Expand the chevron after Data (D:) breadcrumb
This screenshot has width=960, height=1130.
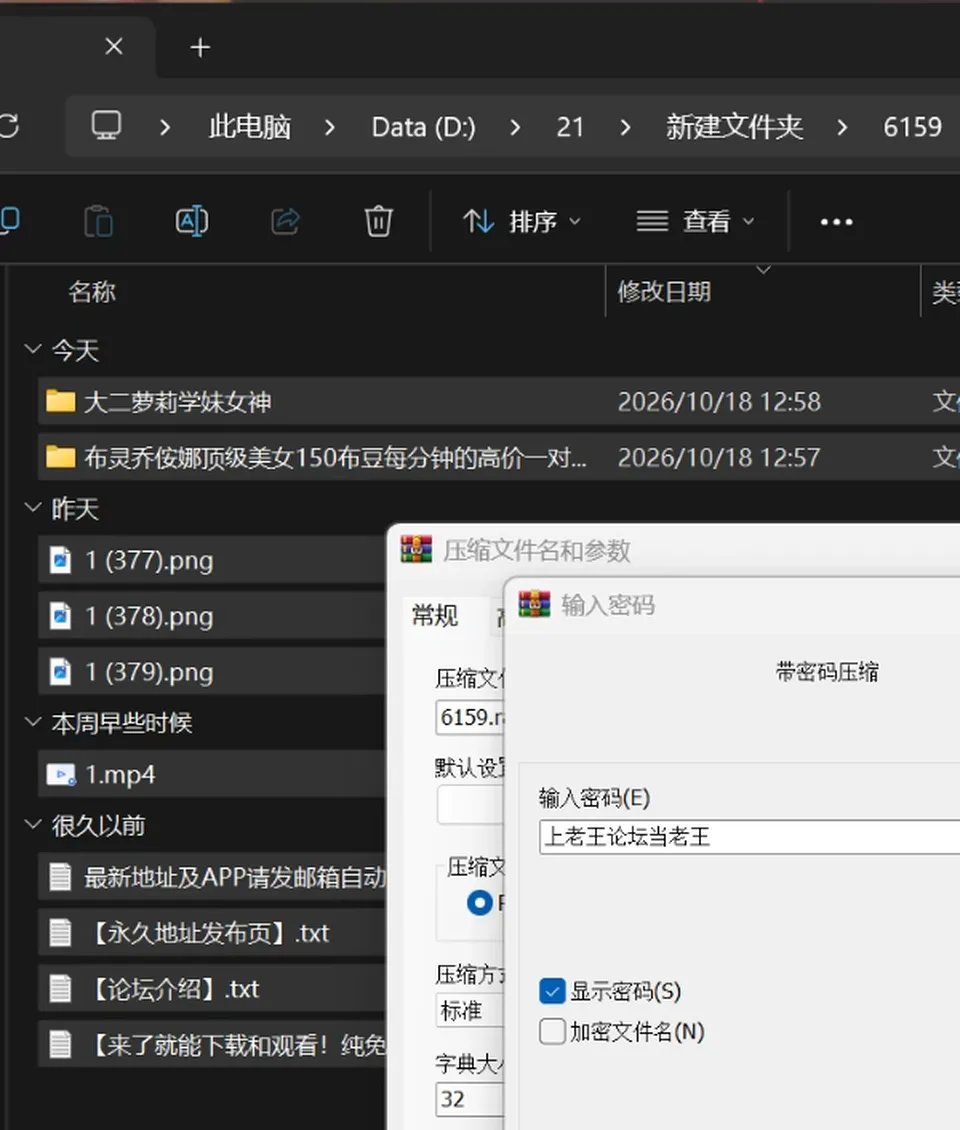(515, 128)
